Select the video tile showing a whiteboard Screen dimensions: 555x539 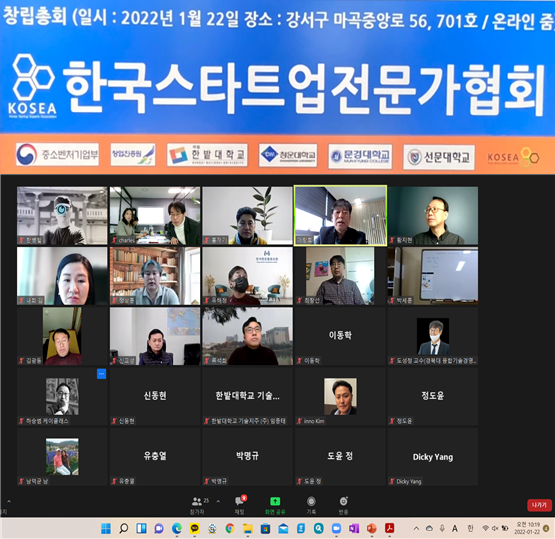(433, 276)
